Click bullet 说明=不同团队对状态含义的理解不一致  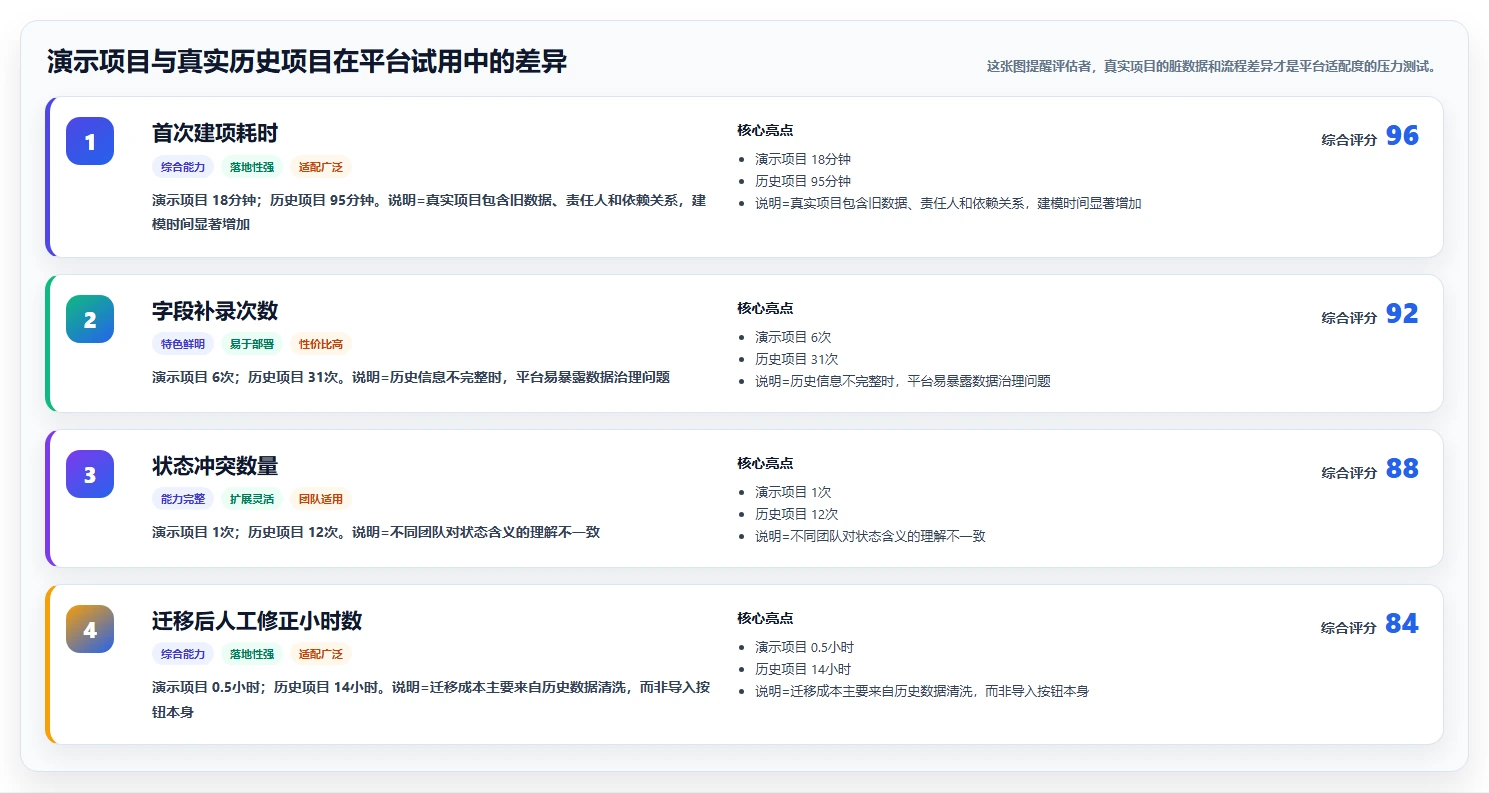pos(870,536)
